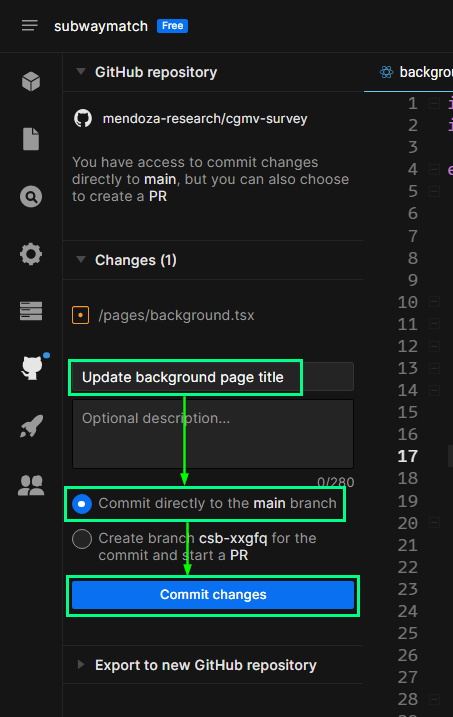The image size is (453, 717).
Task: Select Create branch csb-xxgfq for PR
Action: pyautogui.click(x=82, y=539)
